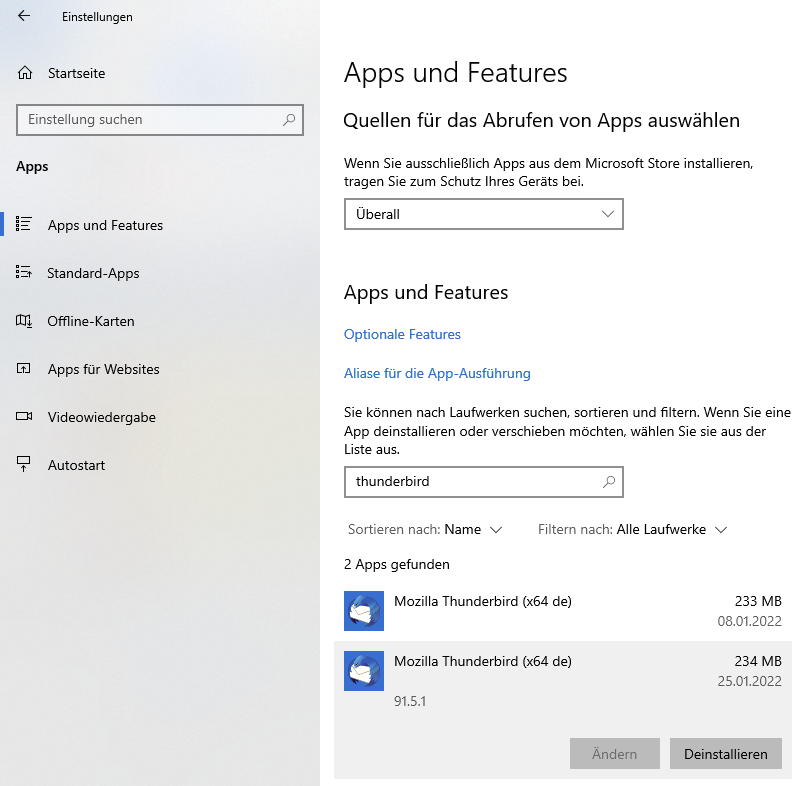Click the date 08.01.2022

click(749, 621)
